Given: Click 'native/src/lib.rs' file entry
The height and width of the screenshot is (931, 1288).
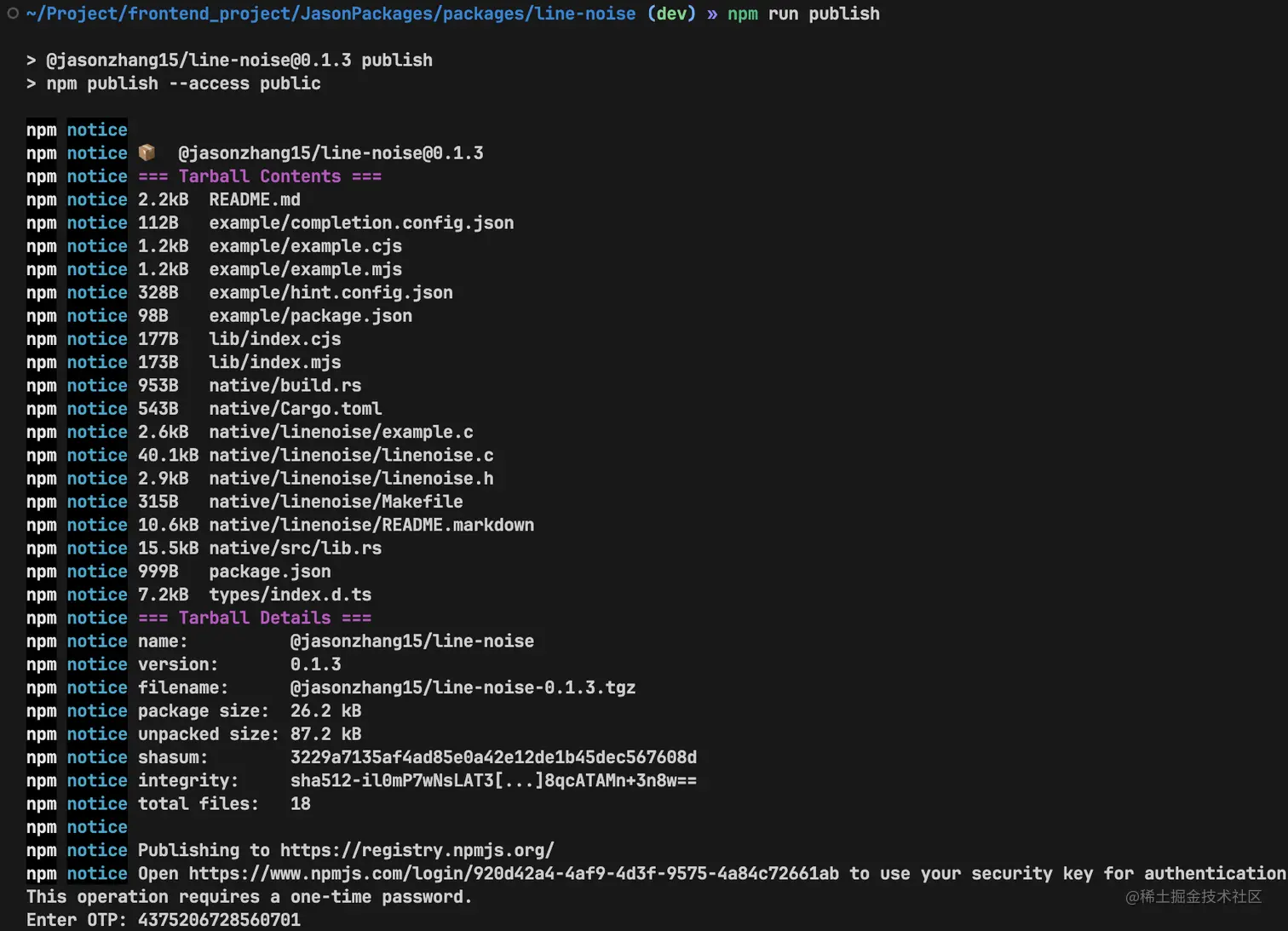Looking at the screenshot, I should pyautogui.click(x=296, y=548).
